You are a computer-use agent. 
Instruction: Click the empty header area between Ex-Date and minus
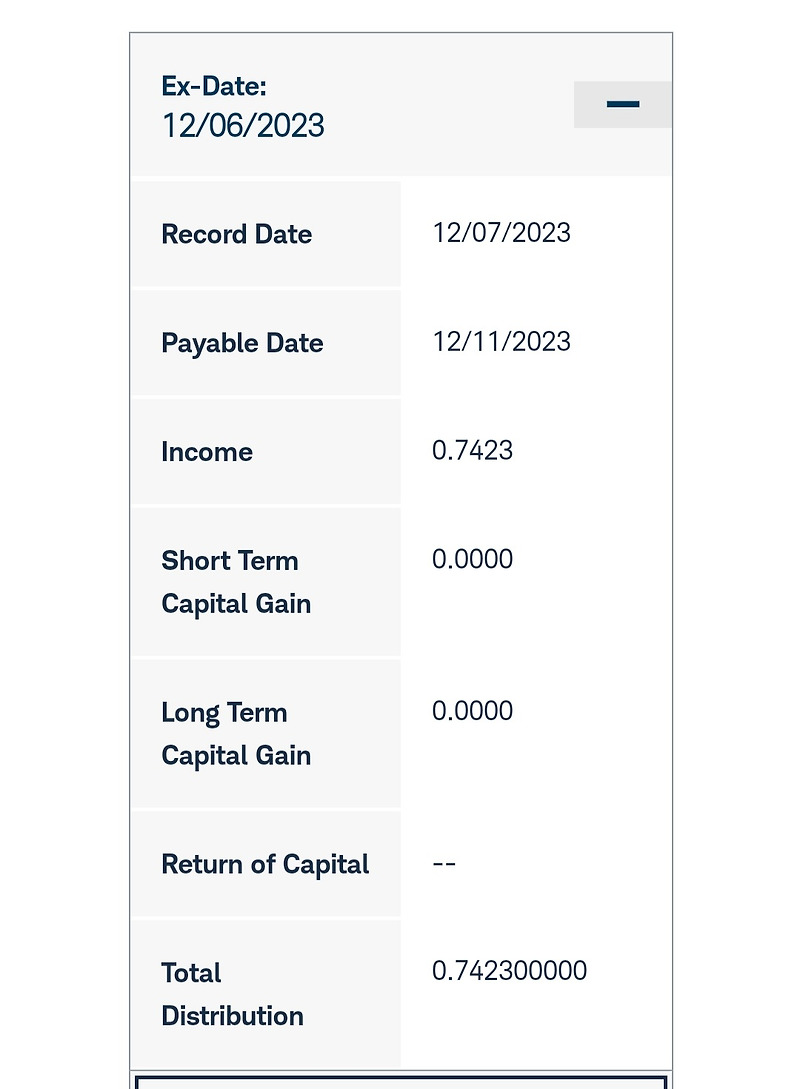(450, 105)
